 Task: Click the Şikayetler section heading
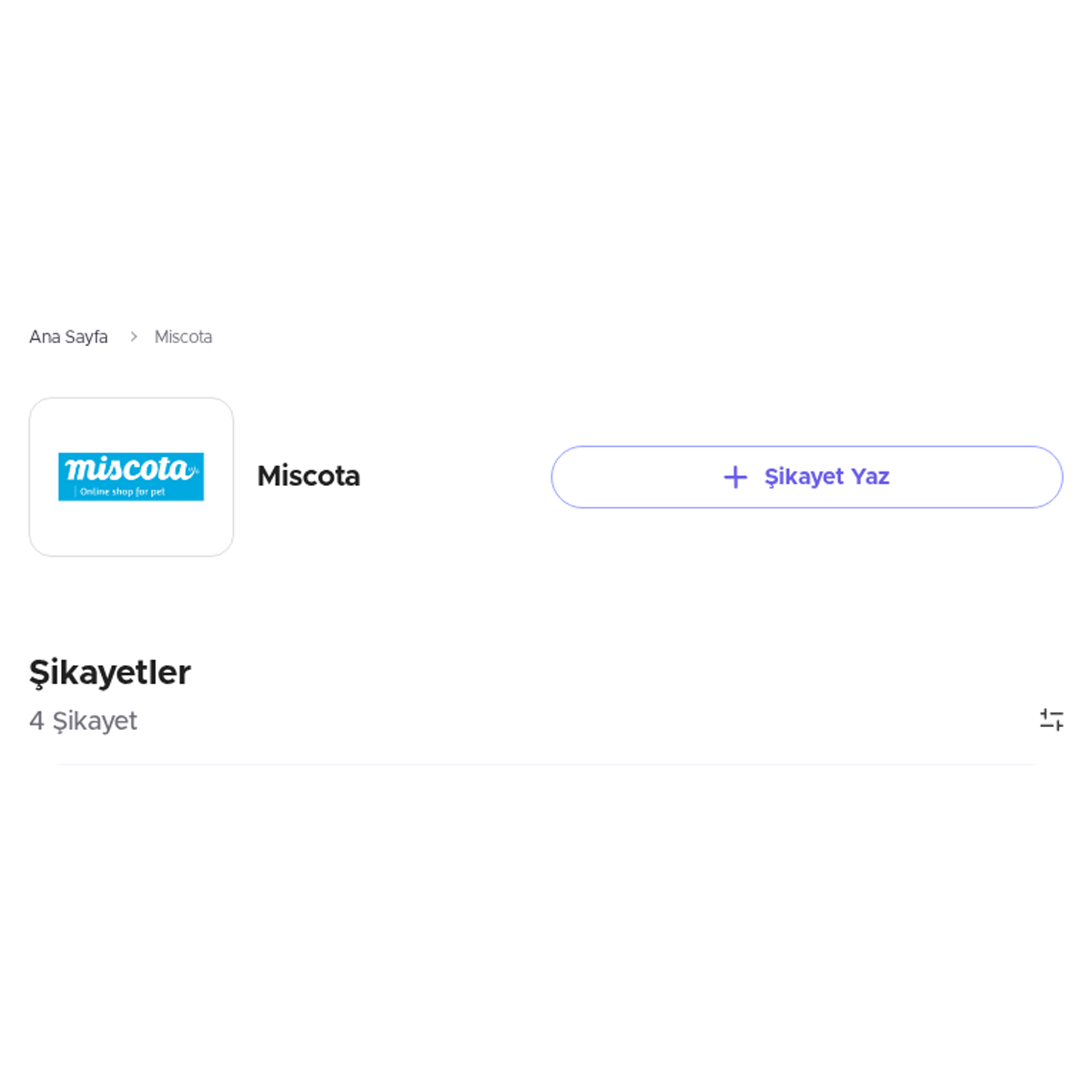click(110, 672)
